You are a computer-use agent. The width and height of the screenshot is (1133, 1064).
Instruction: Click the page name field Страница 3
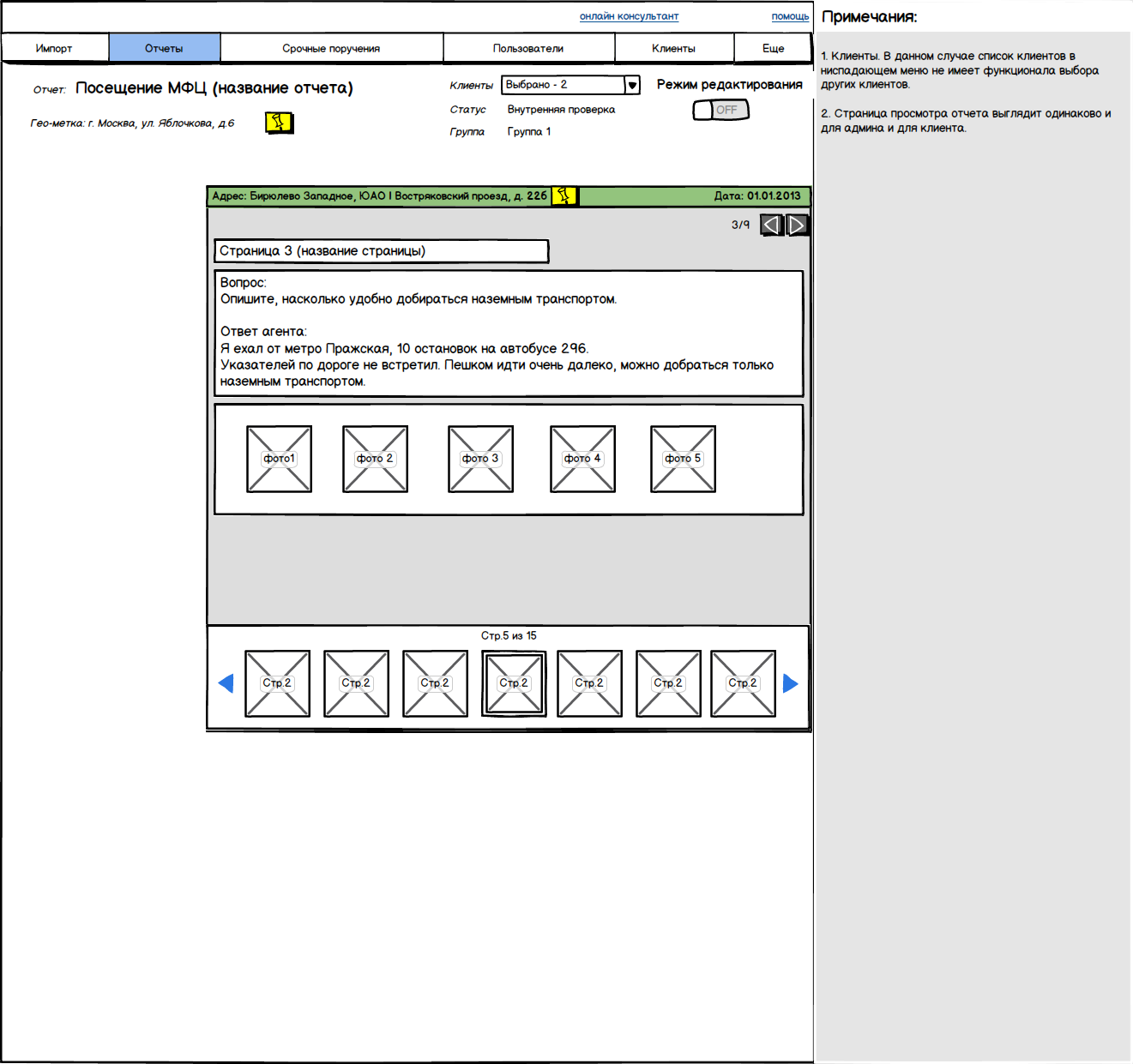pyautogui.click(x=381, y=251)
